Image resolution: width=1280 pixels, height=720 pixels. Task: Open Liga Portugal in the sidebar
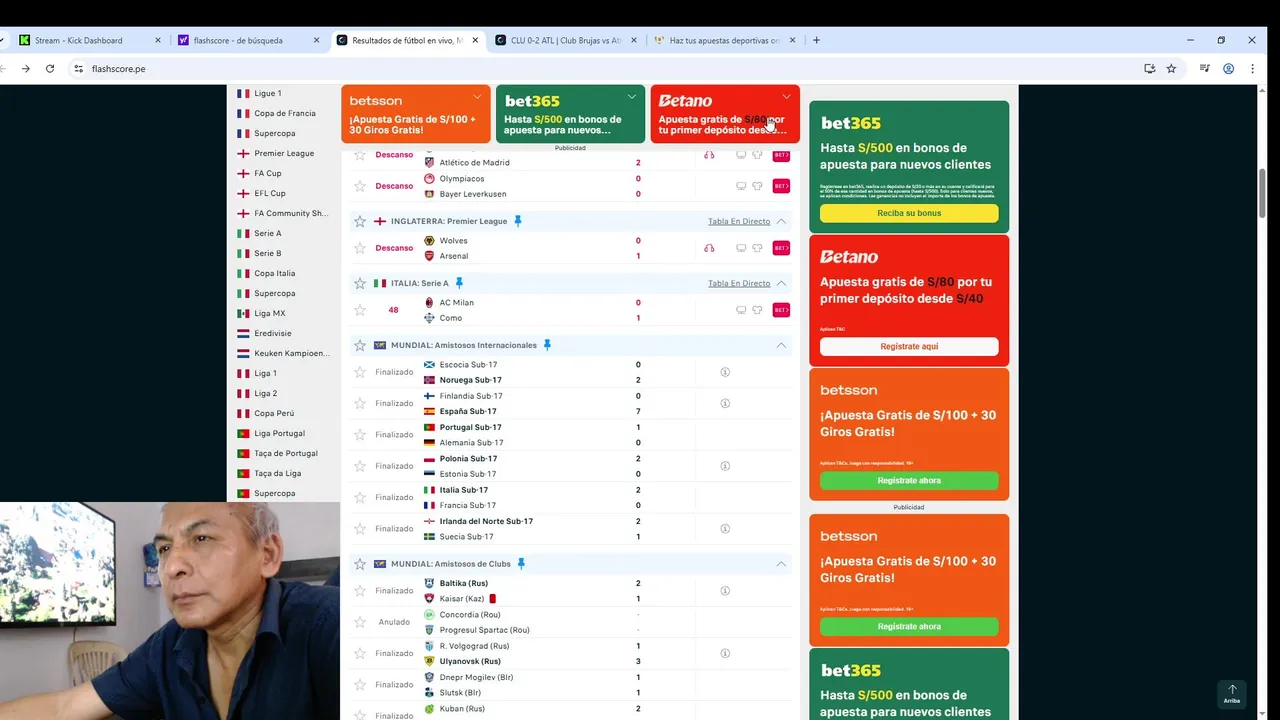coord(279,433)
